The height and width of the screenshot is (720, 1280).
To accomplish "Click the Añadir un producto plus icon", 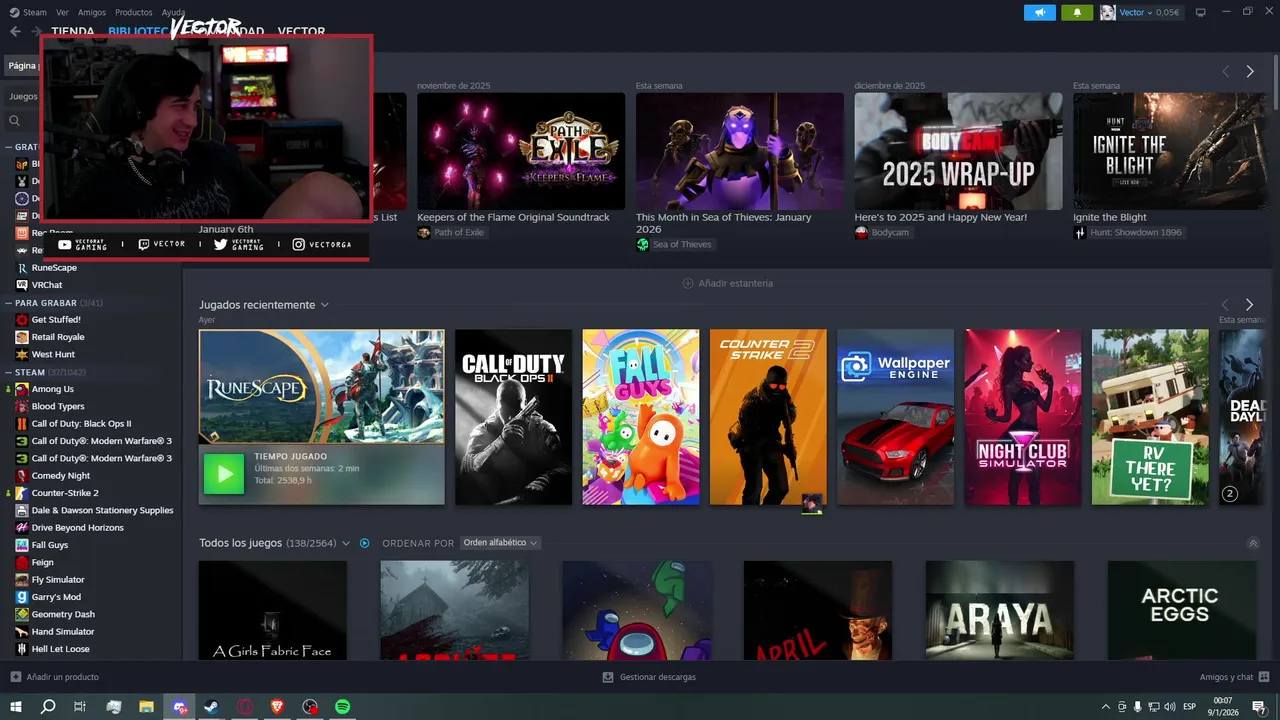I will (x=15, y=677).
